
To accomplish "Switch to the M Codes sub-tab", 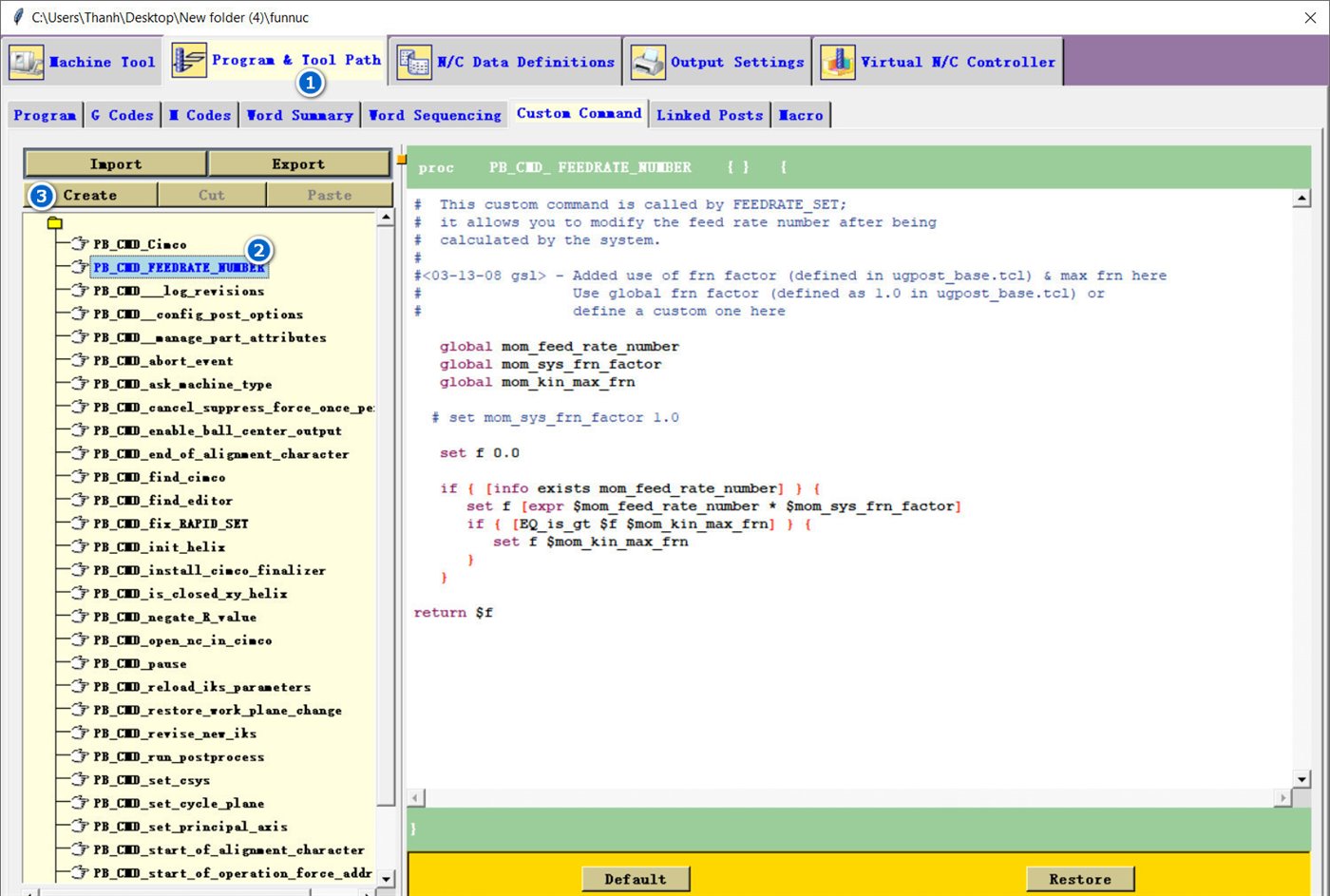I will click(x=199, y=115).
